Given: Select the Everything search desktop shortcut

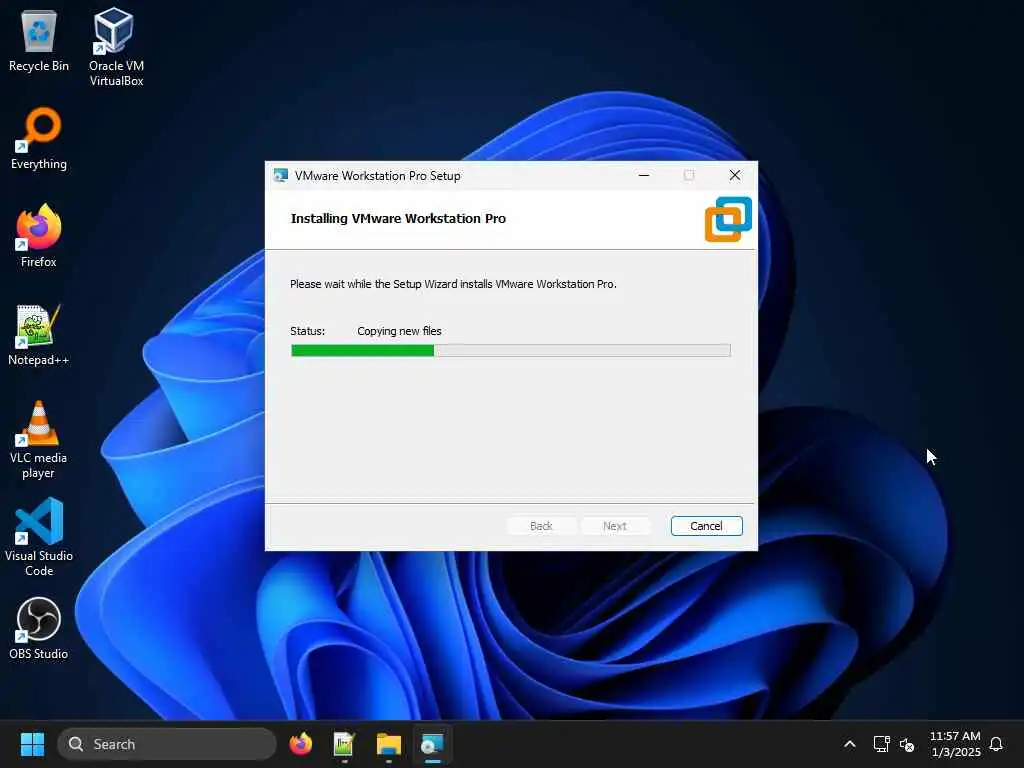Looking at the screenshot, I should click(x=39, y=138).
